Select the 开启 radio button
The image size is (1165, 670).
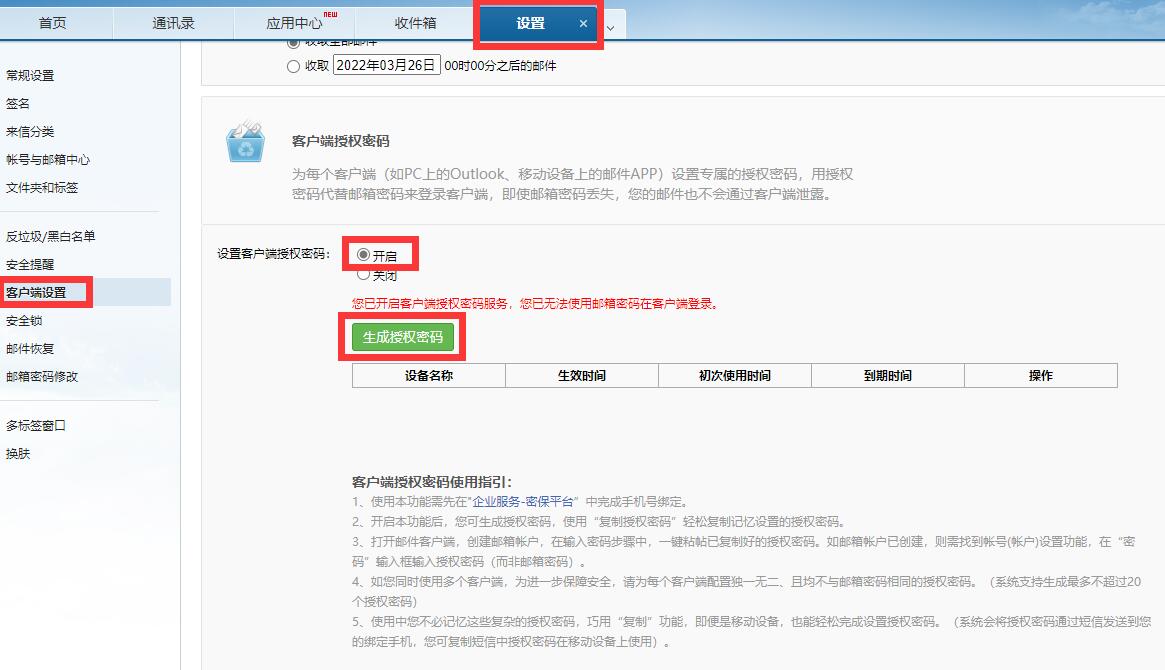tap(363, 255)
